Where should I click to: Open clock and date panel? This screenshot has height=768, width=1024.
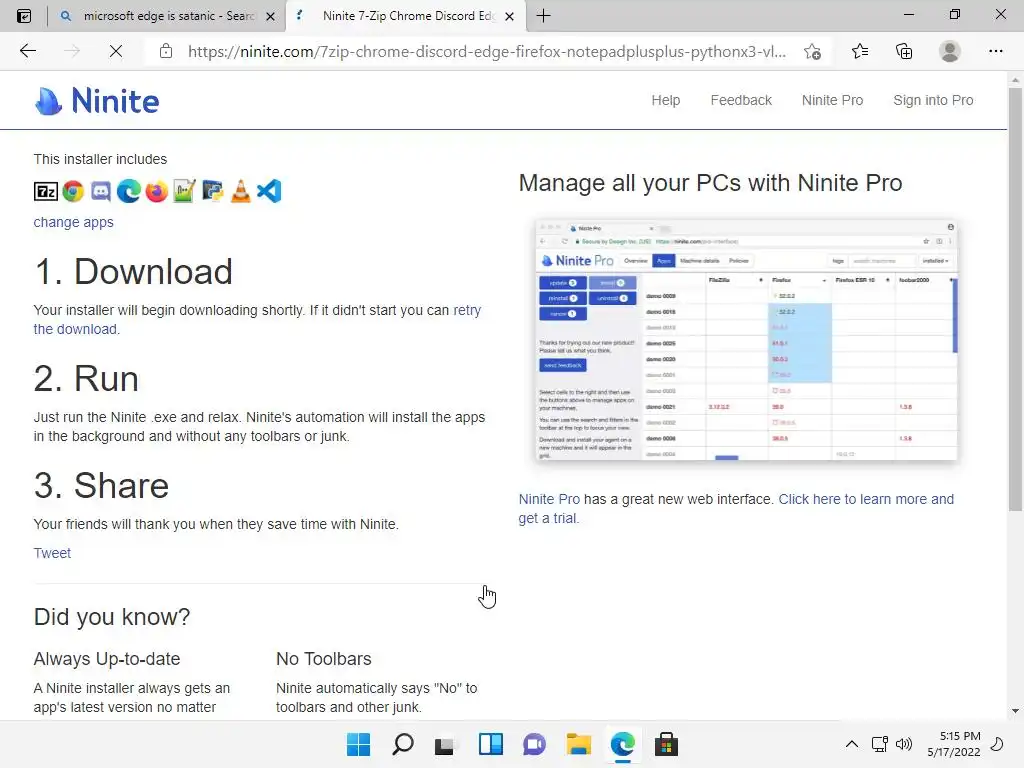(953, 744)
